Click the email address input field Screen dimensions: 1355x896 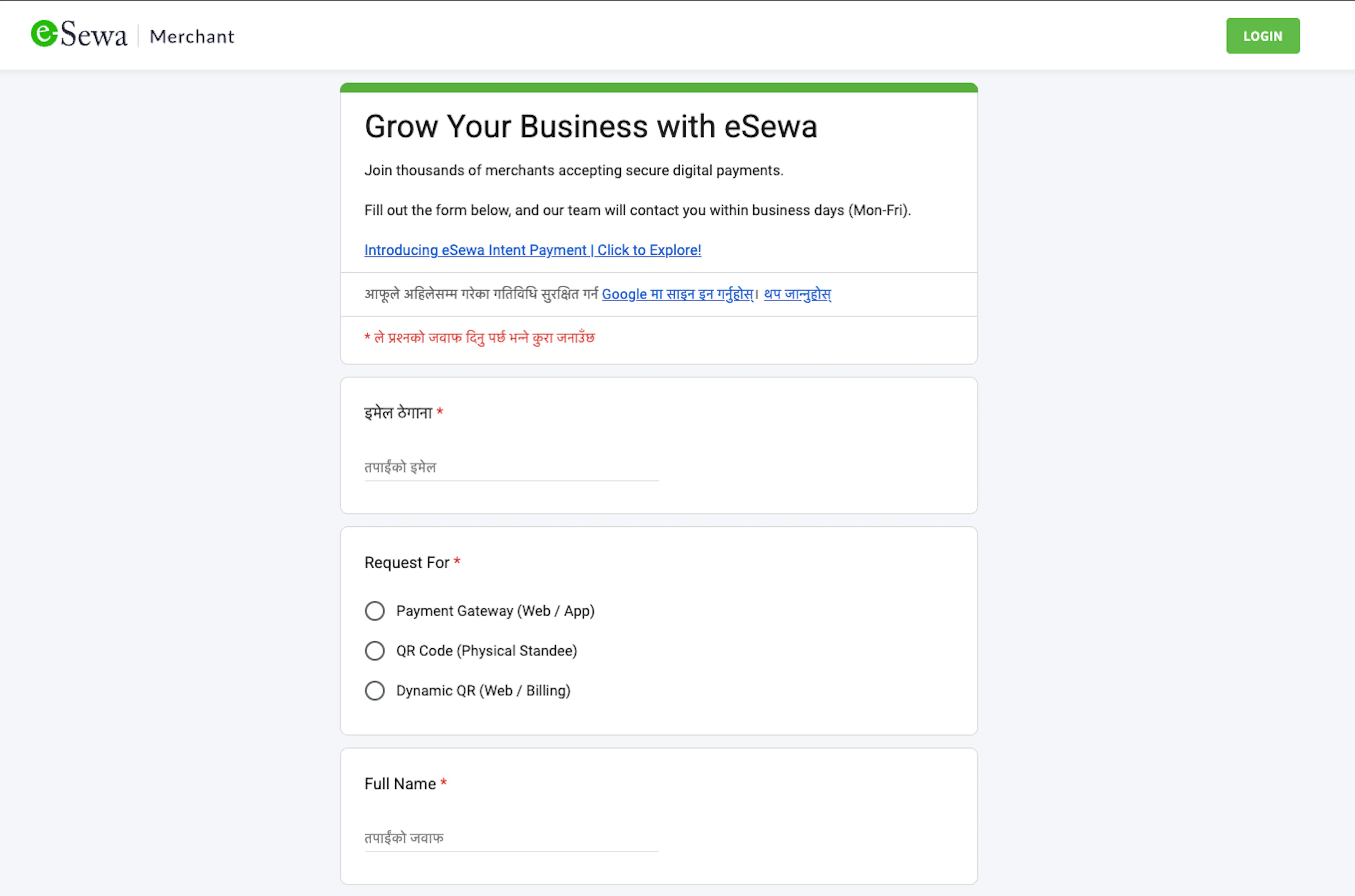pos(512,467)
